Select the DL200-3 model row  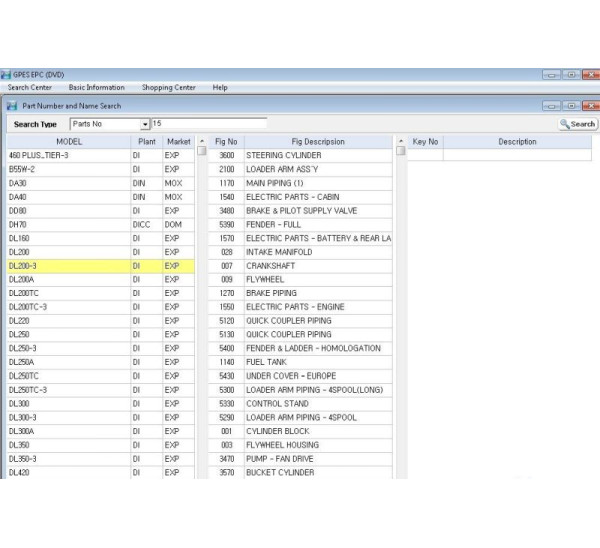[x=66, y=266]
